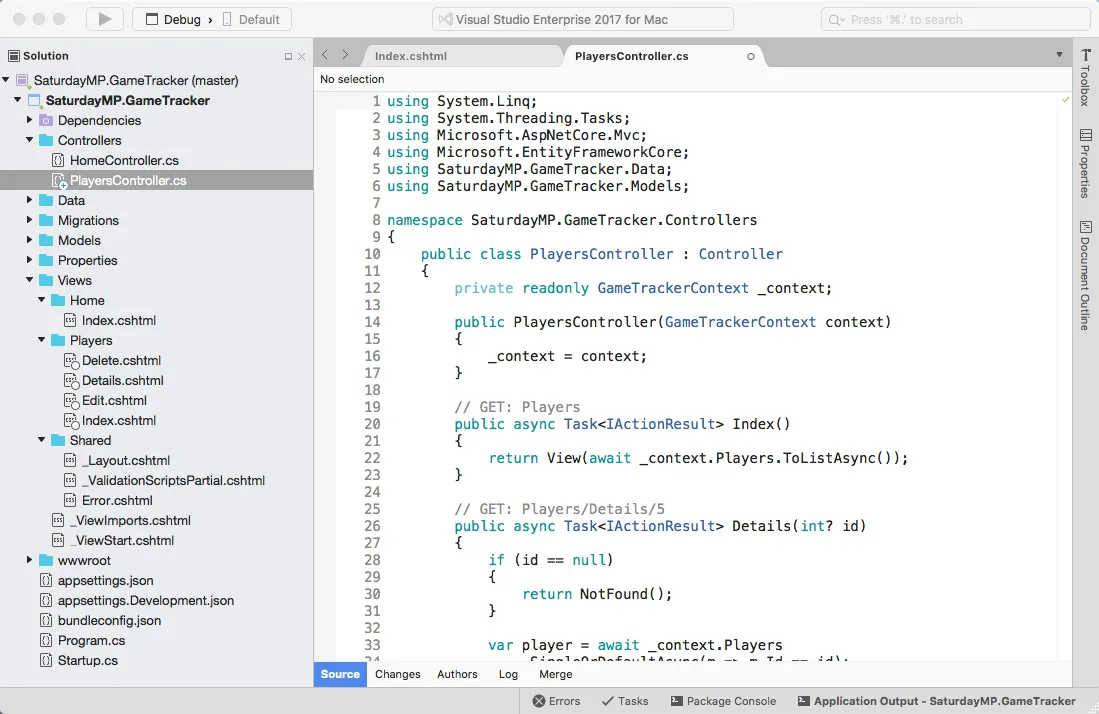Screen dimensions: 1099x714
Task: Open Players Index.cshtml file icon
Action: coord(71,420)
